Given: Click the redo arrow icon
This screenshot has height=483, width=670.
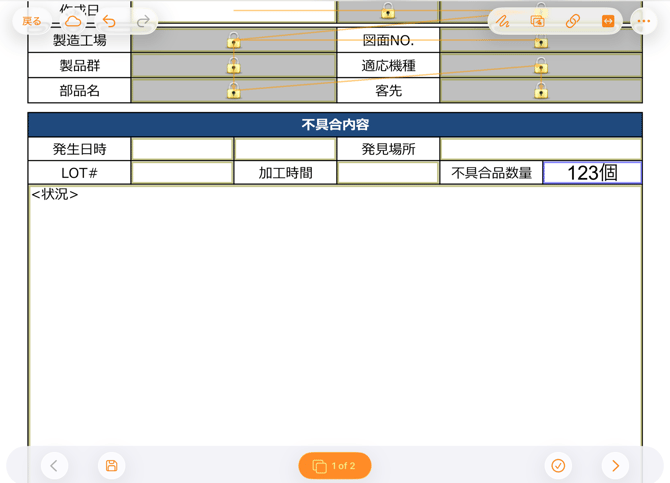Looking at the screenshot, I should 143,21.
